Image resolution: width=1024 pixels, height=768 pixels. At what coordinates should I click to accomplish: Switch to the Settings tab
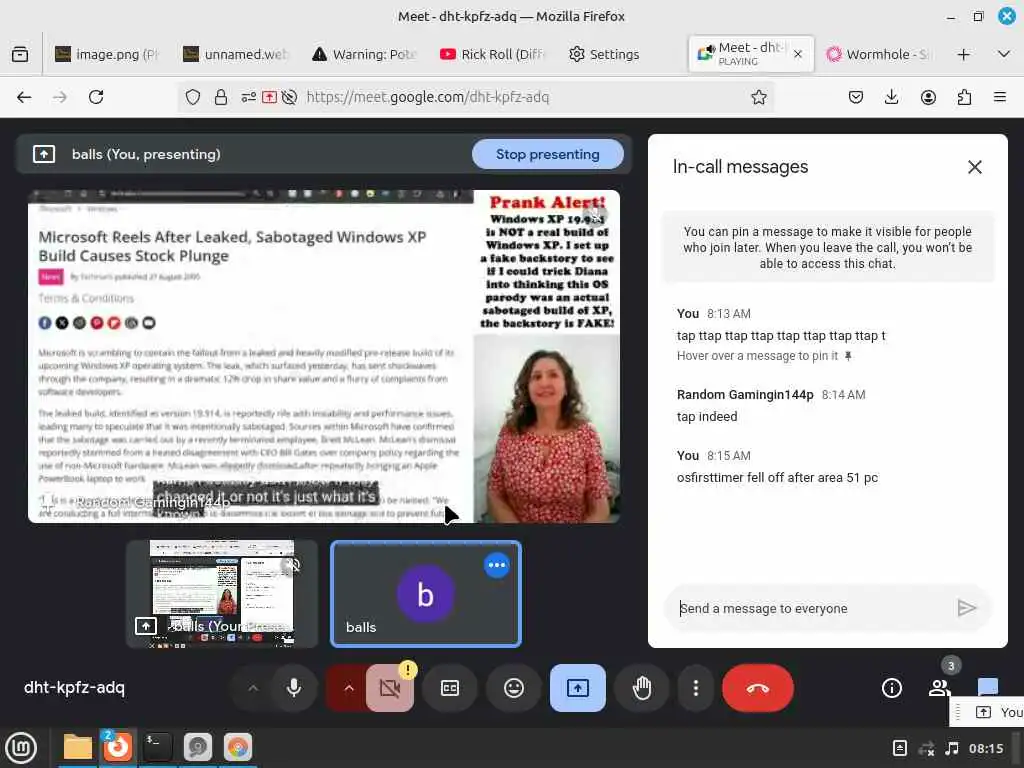[x=604, y=54]
